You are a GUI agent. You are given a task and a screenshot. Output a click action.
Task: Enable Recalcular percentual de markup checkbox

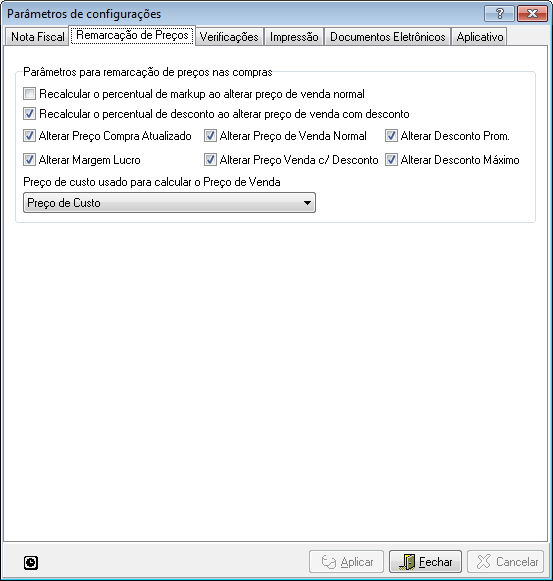(x=29, y=94)
